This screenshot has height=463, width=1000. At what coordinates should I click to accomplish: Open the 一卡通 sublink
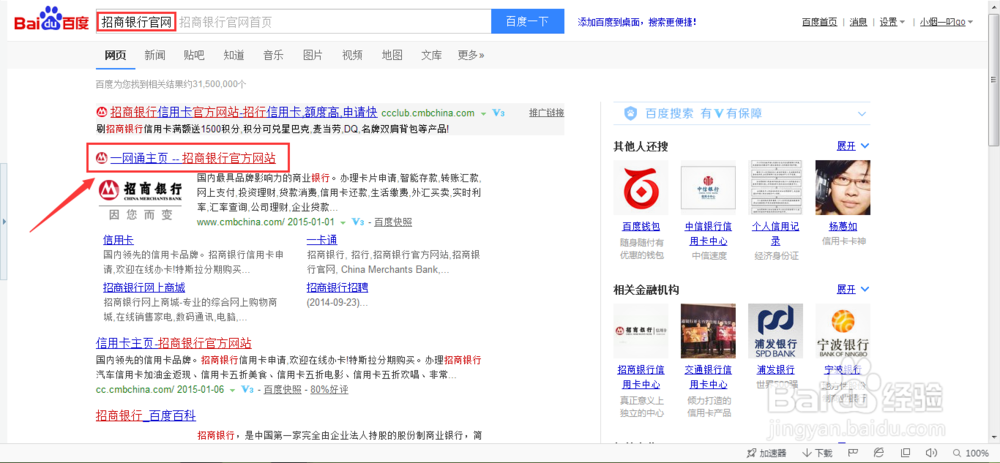pyautogui.click(x=322, y=240)
